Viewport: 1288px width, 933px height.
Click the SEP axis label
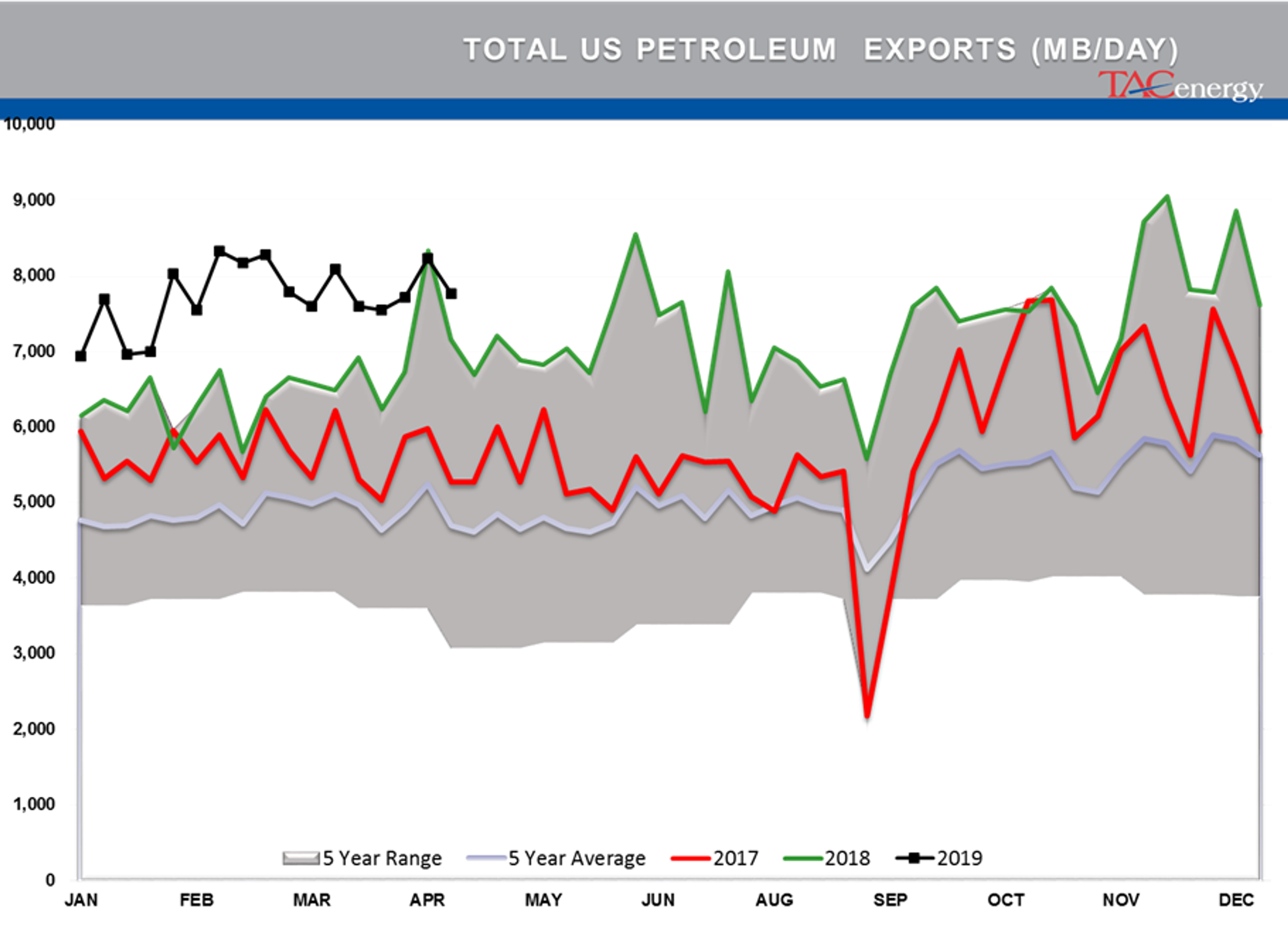click(890, 901)
